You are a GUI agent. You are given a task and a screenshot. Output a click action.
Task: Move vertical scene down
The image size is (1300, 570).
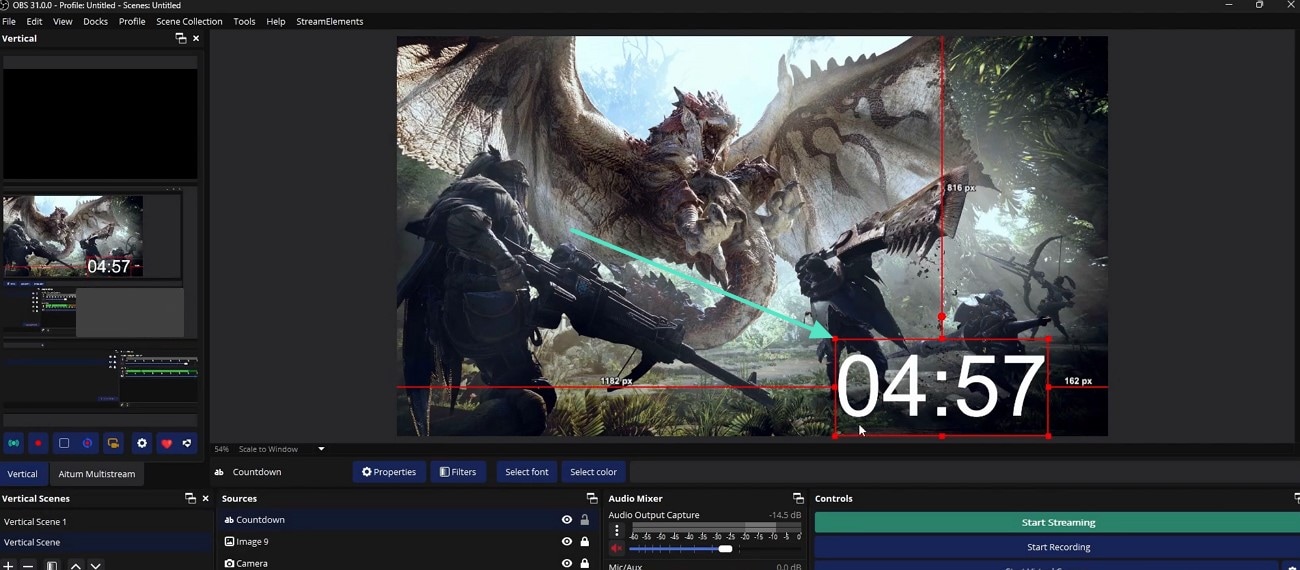(x=96, y=566)
